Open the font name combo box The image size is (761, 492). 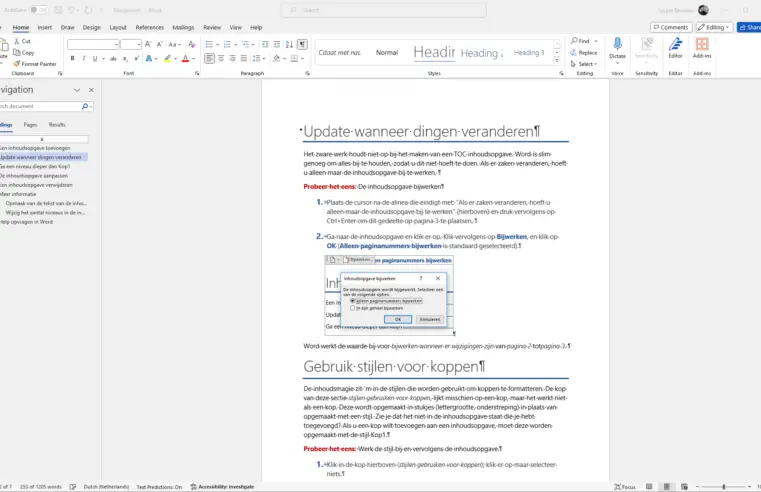coord(93,45)
